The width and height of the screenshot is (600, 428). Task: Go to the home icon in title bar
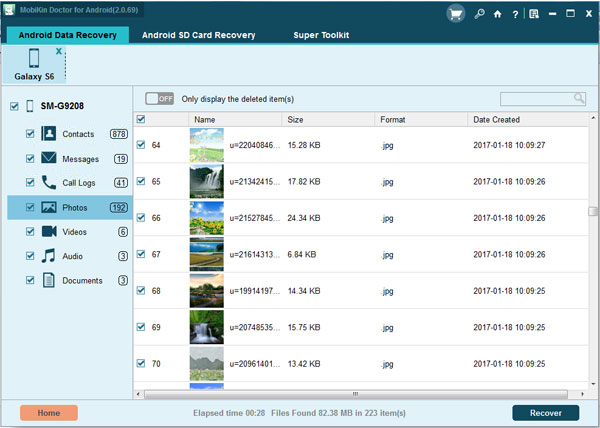coord(497,15)
